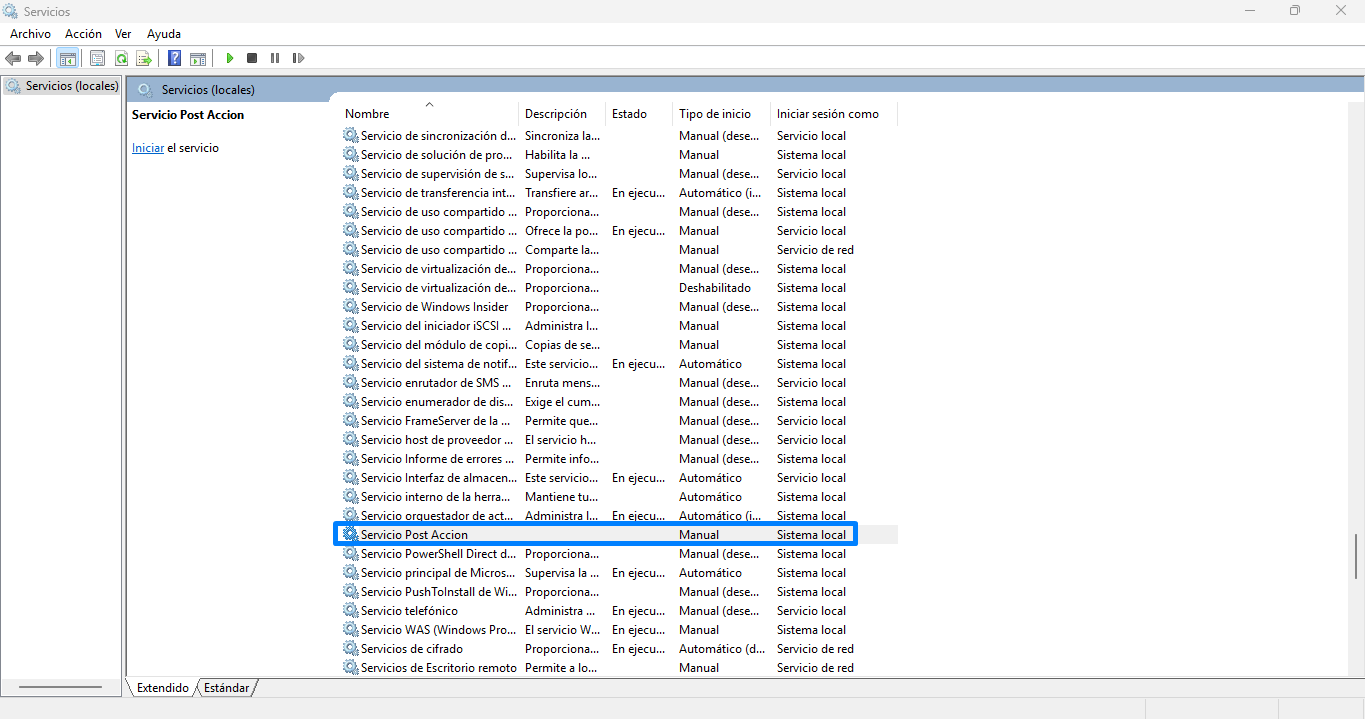The width and height of the screenshot is (1365, 719).
Task: Select Servicios (locales) in the console tree
Action: (71, 86)
